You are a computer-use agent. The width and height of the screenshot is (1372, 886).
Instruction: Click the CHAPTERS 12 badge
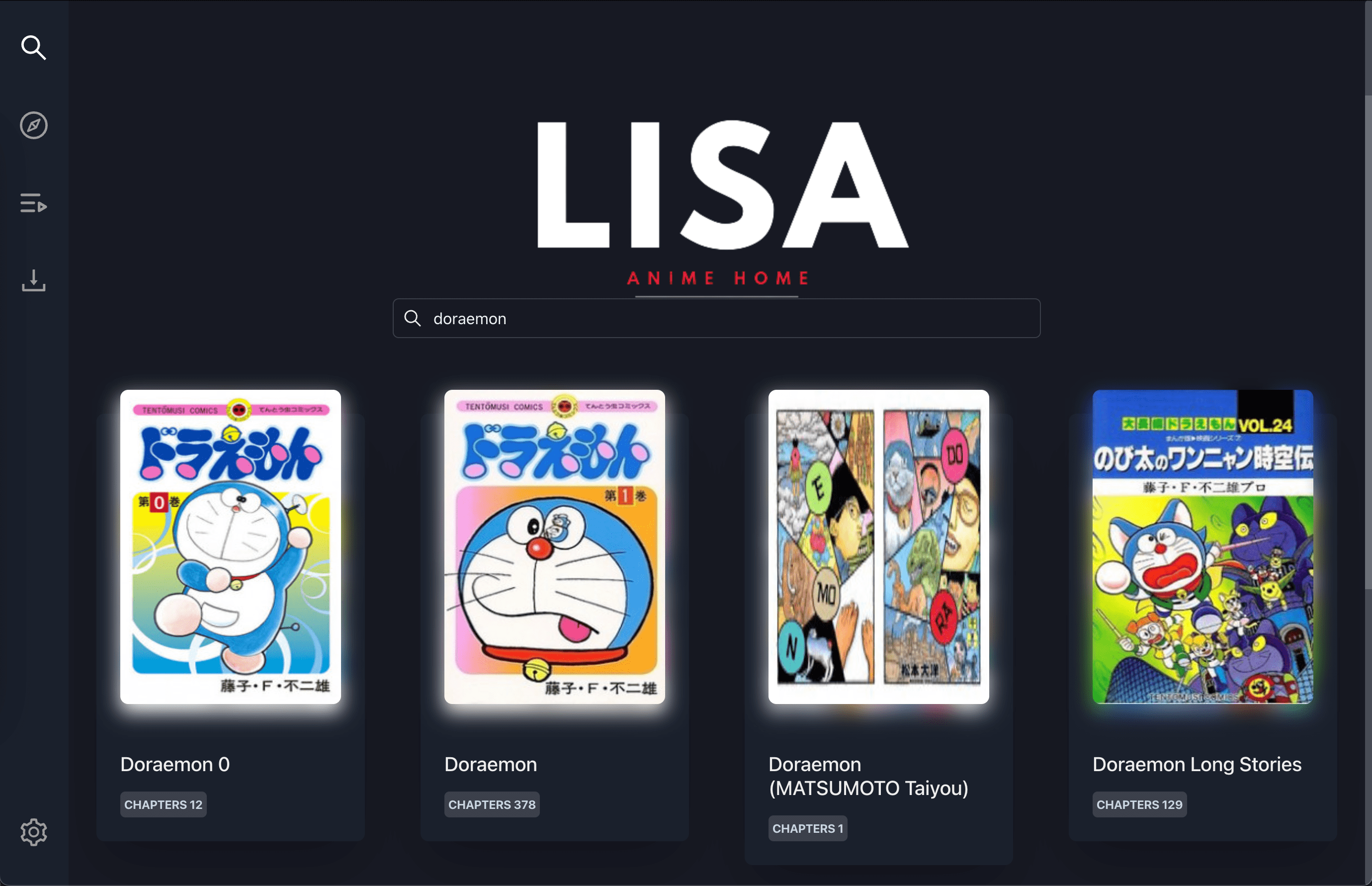(x=164, y=804)
